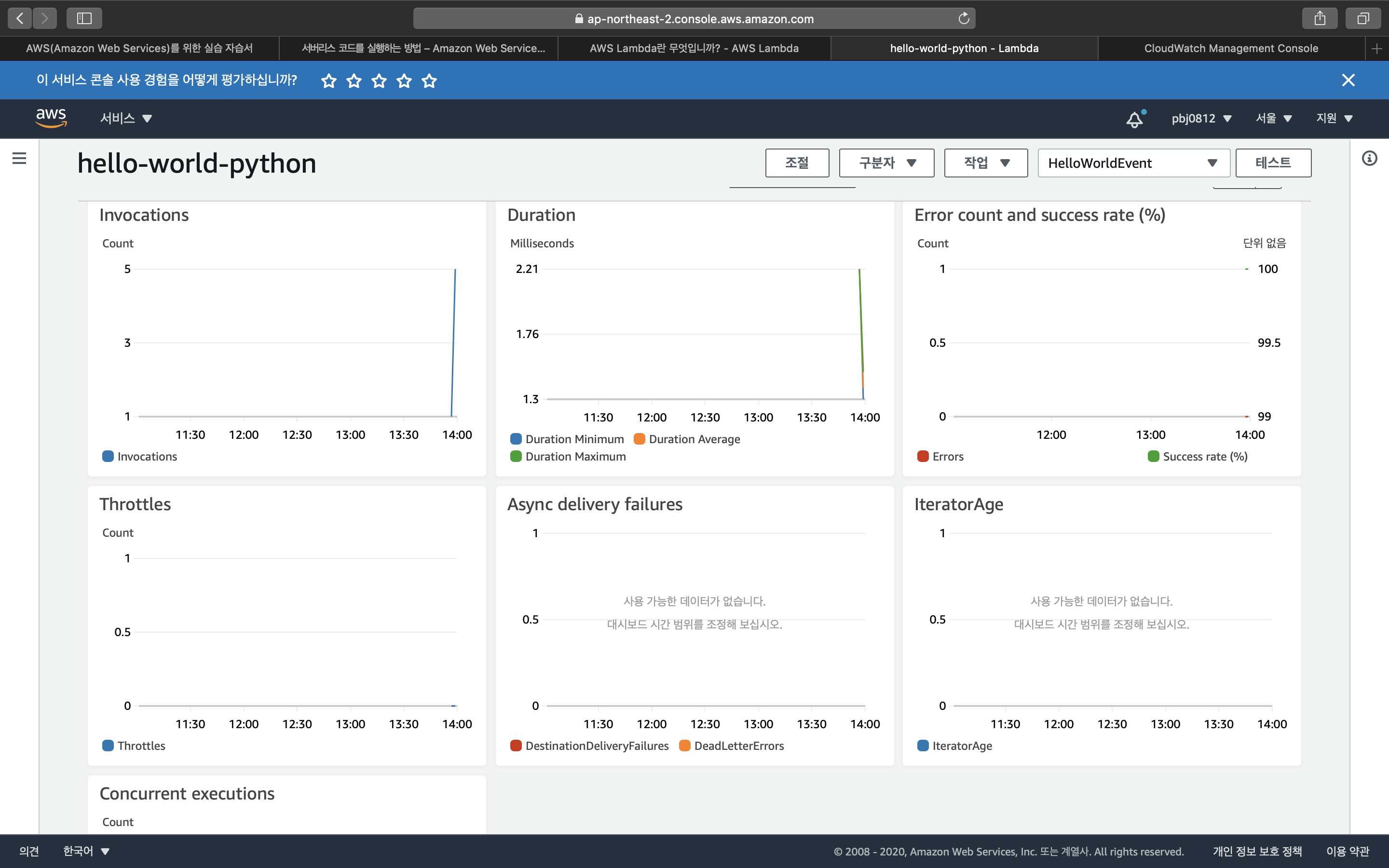
Task: Rate the console five stars
Action: [429, 81]
